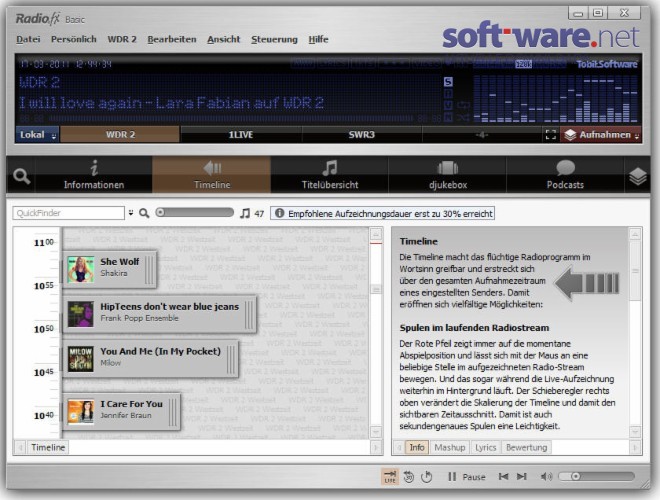Toggle the repeat icon in the display
Screen dimensions: 660x500
pos(463,105)
